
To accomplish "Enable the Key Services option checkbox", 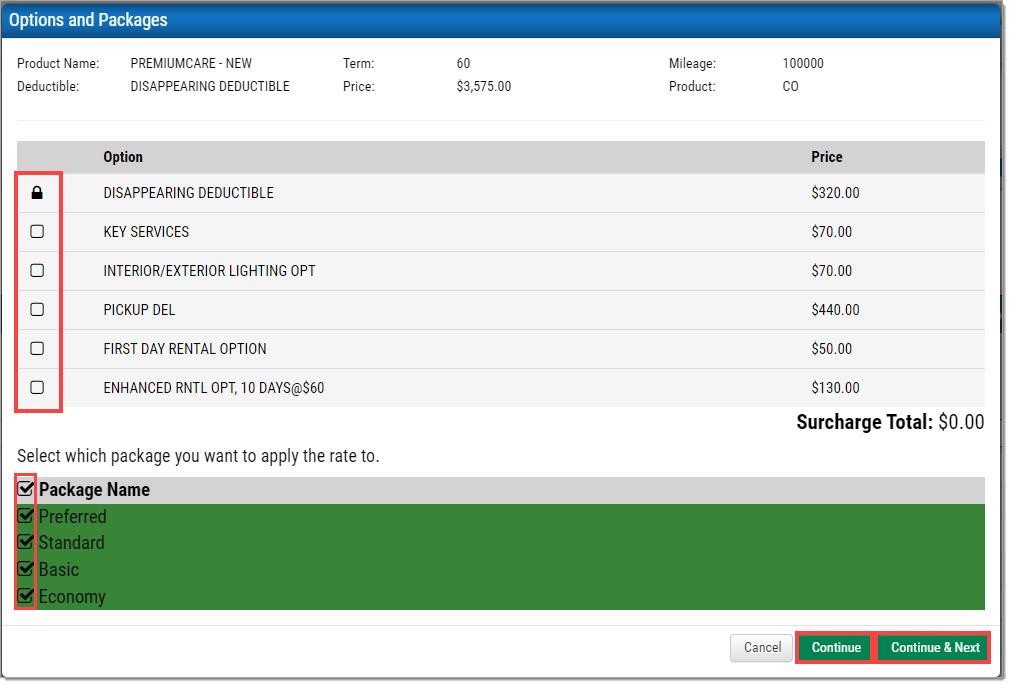I will 37,232.
